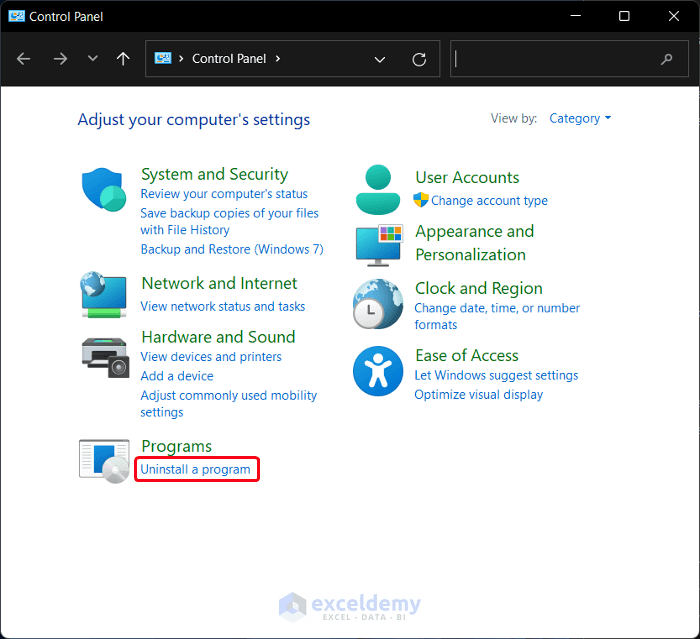Click the search magnifier icon
Viewport: 700px width, 639px height.
click(x=667, y=59)
